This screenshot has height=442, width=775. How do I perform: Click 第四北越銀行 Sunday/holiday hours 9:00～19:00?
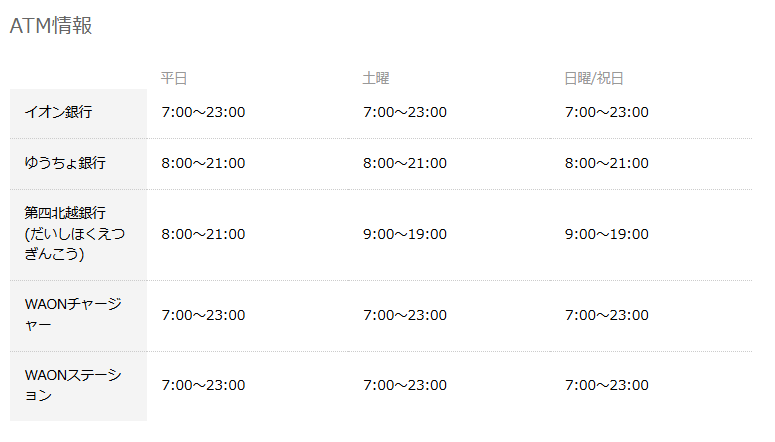click(607, 234)
